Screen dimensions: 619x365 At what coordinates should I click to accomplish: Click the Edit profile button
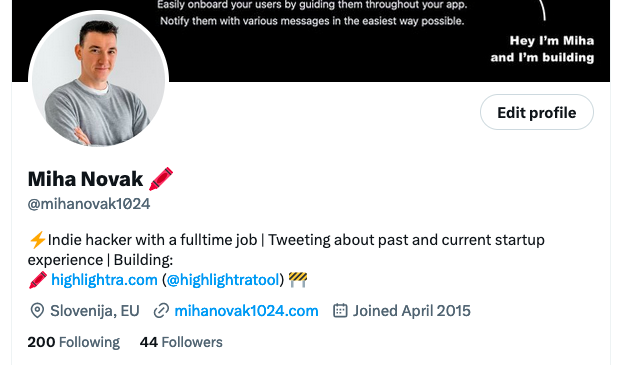pyautogui.click(x=536, y=112)
